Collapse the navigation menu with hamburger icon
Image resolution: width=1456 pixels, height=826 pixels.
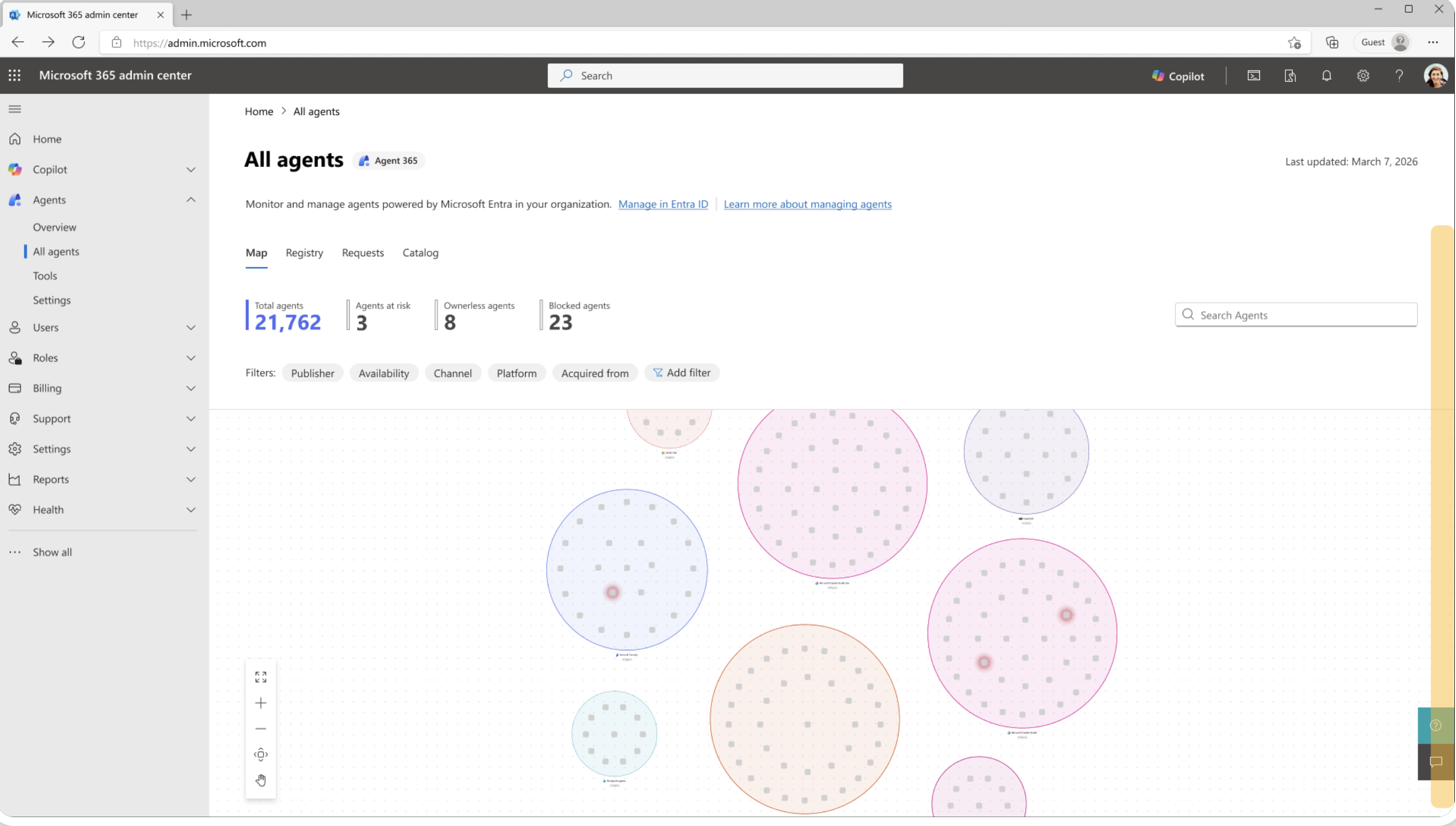(x=15, y=109)
